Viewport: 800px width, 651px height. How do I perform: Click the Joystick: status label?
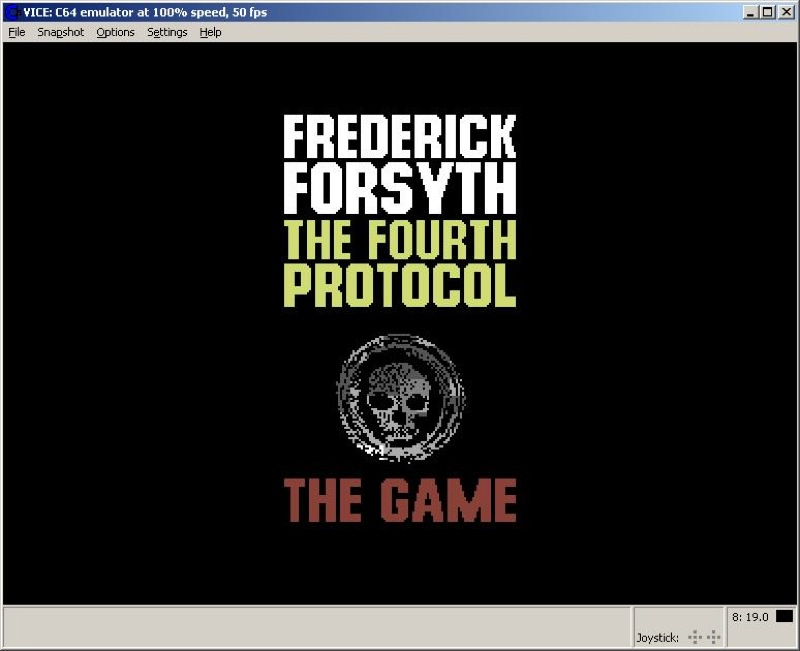pyautogui.click(x=658, y=638)
